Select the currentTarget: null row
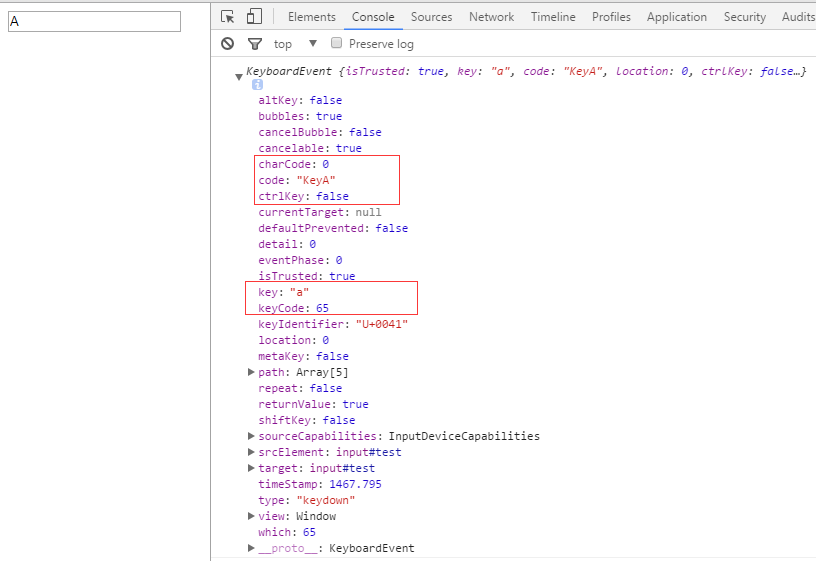Viewport: 816px width, 561px height. pos(320,212)
